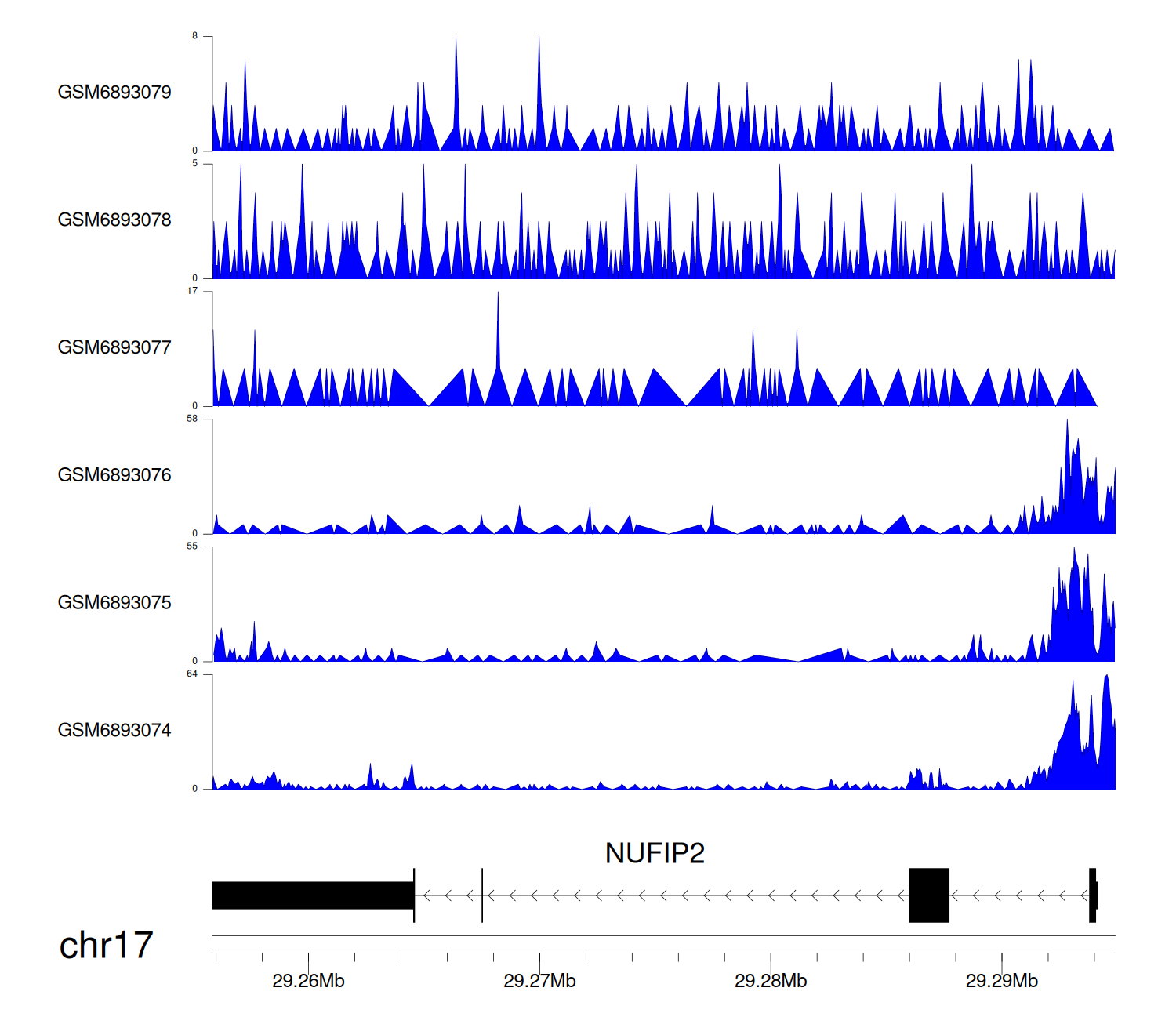Select the GSM6893078 track label
Screen dimensions: 1176x1035
click(x=114, y=220)
